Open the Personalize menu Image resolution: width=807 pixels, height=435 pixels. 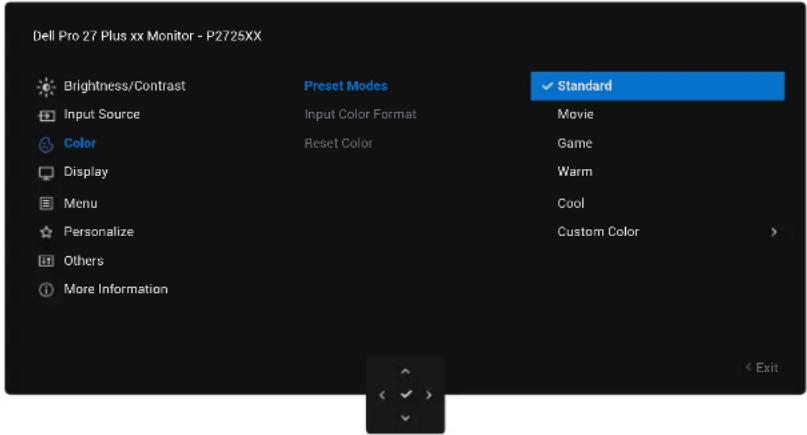(x=98, y=232)
